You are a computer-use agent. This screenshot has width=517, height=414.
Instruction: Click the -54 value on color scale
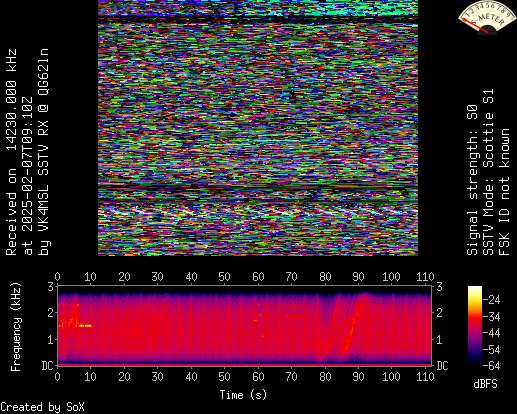[x=492, y=350]
